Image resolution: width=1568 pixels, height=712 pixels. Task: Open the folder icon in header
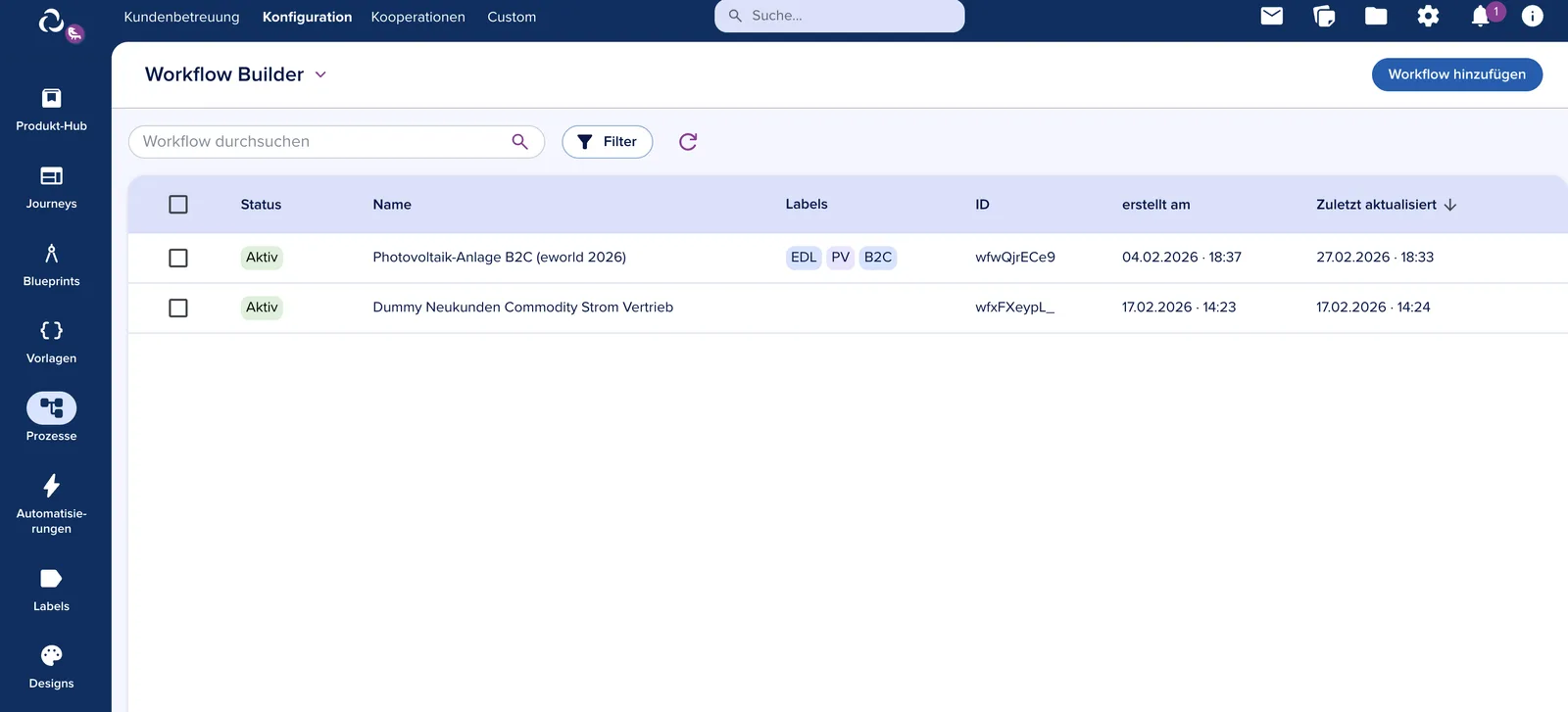point(1376,16)
